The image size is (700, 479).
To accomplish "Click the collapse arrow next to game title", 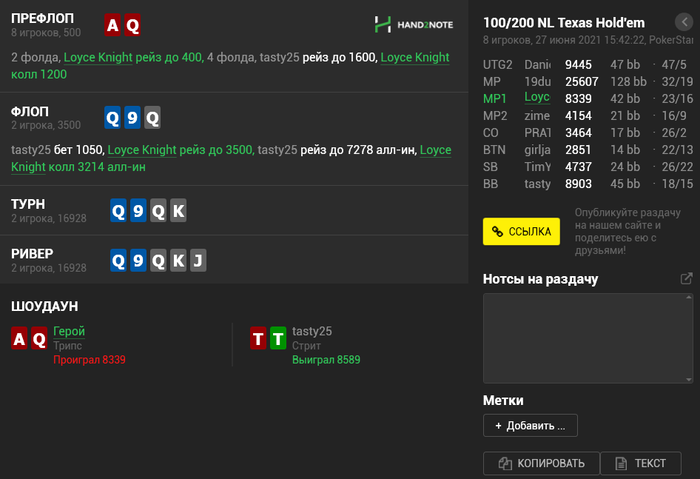I will (x=684, y=21).
